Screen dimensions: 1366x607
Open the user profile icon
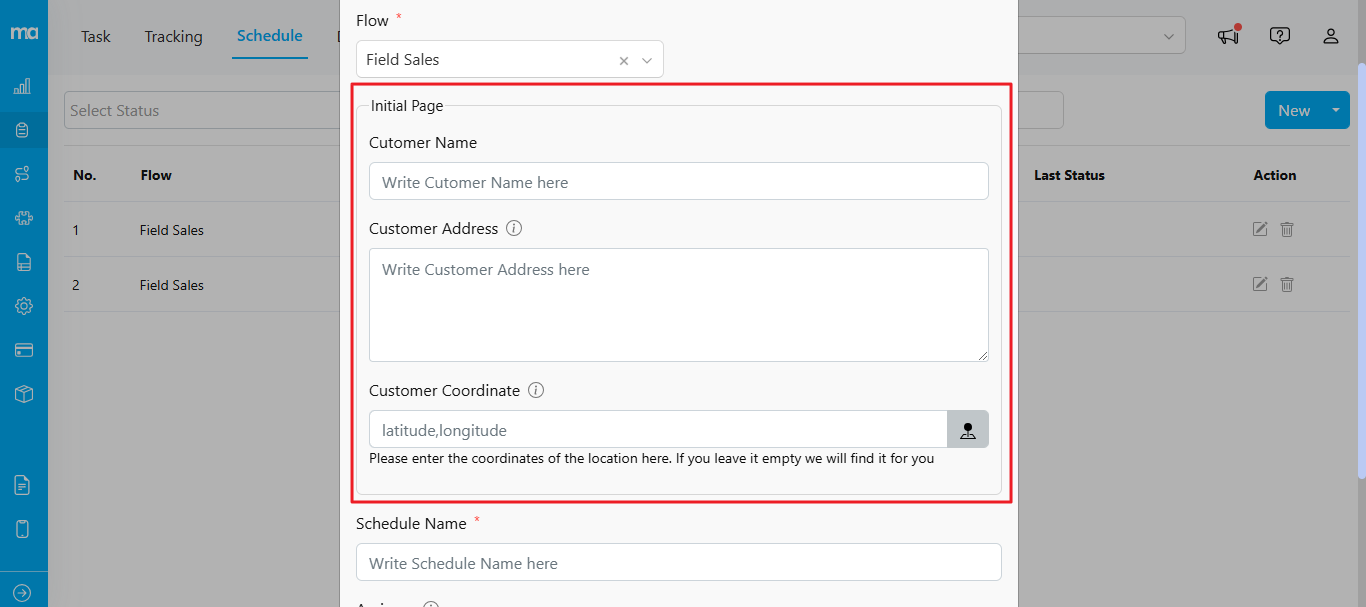(x=1330, y=36)
